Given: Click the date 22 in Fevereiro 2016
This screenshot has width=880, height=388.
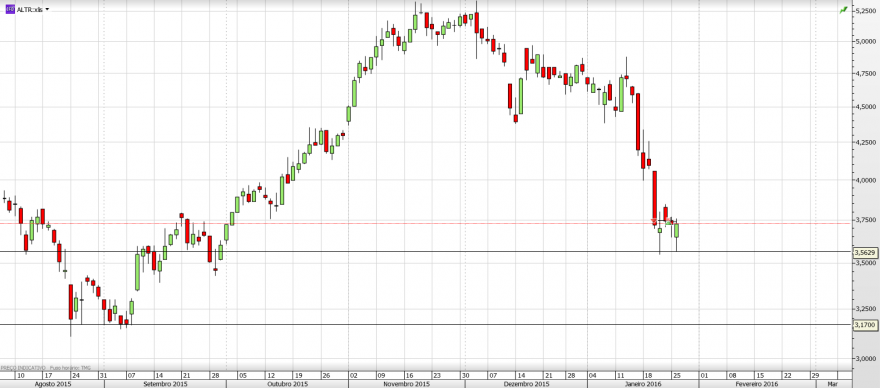Looking at the screenshot, I should [x=787, y=375].
